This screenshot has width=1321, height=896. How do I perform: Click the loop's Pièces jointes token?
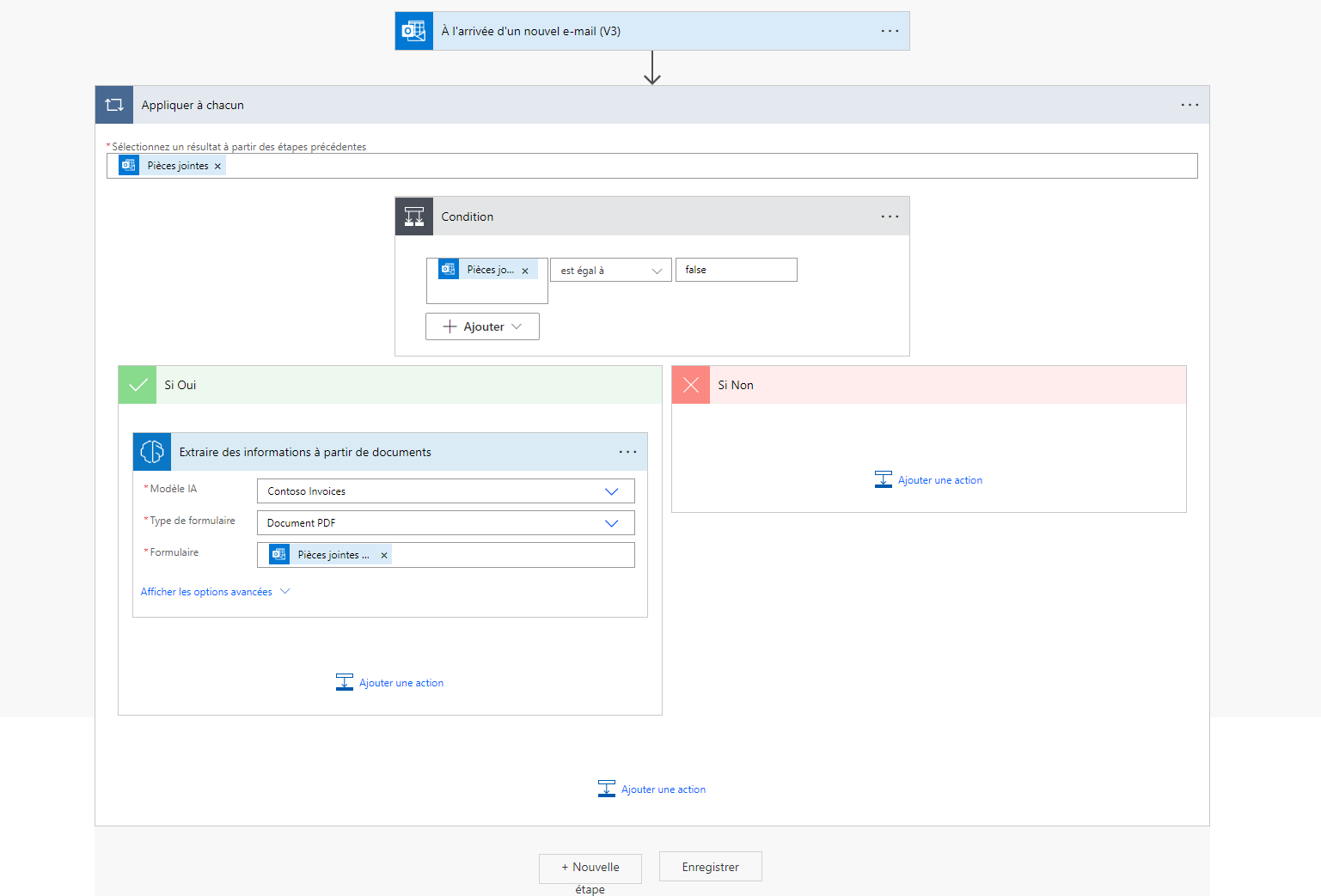click(x=172, y=166)
